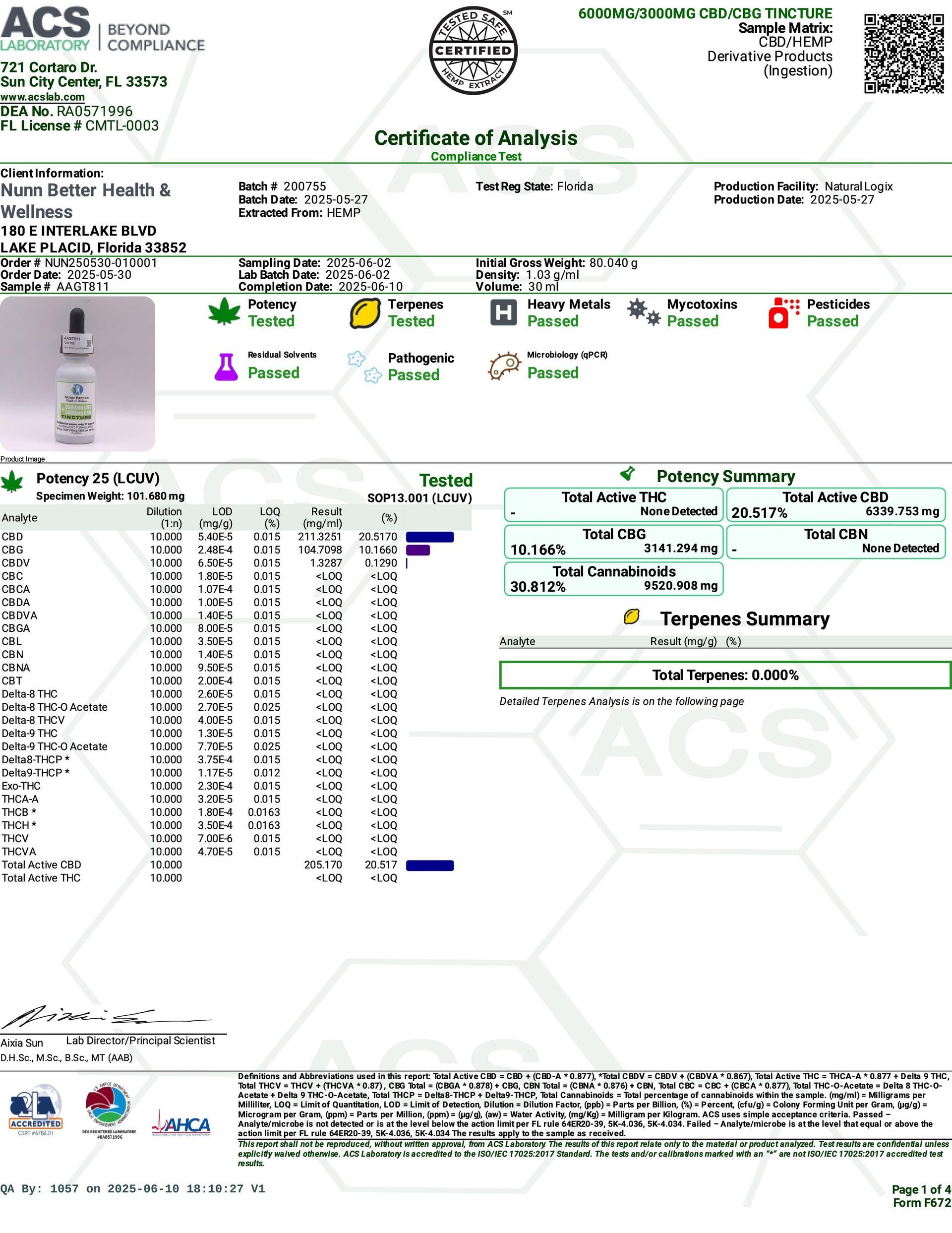Click the Form F672 text

(922, 1203)
